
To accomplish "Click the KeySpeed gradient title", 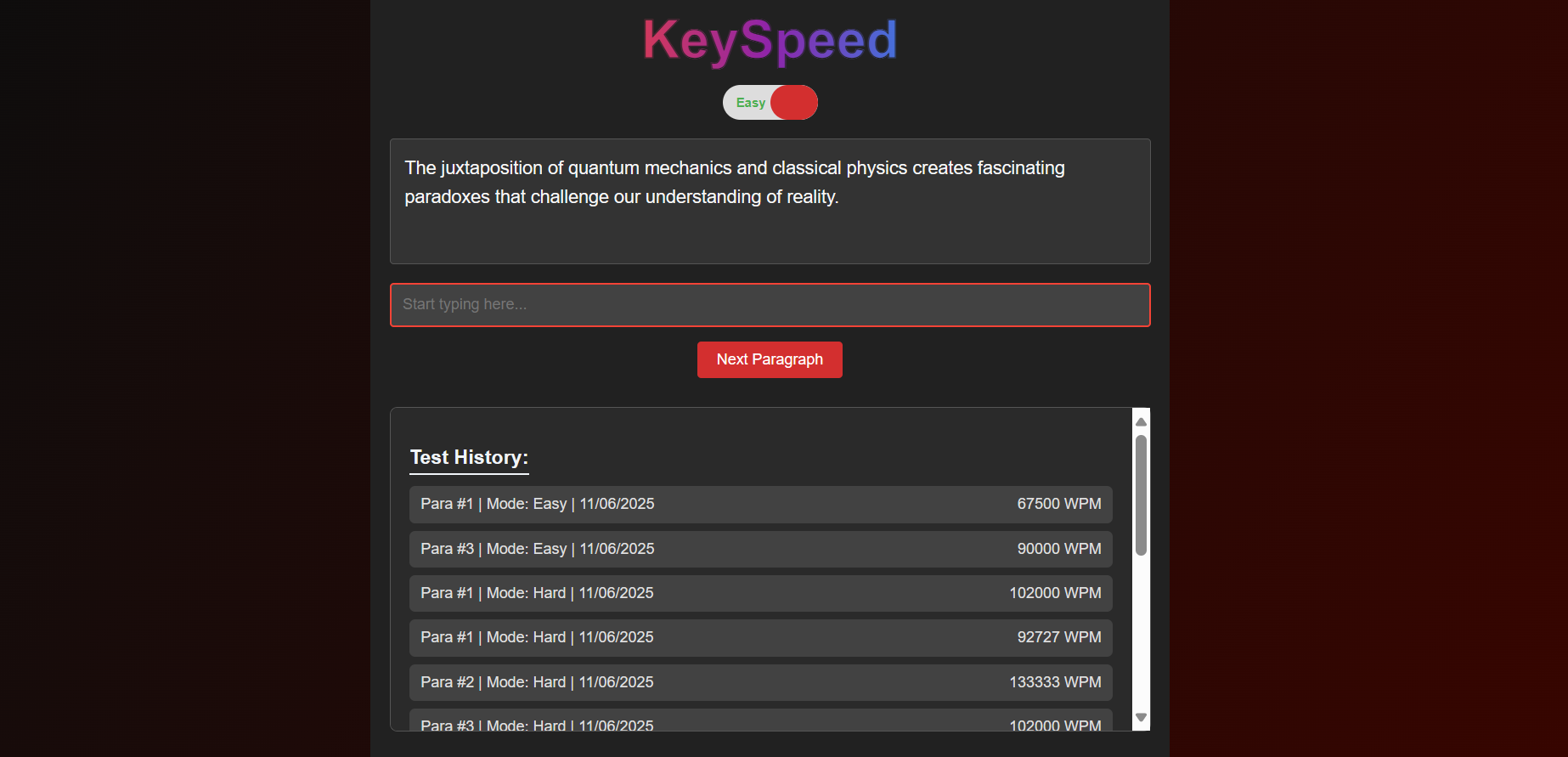I will tap(770, 40).
